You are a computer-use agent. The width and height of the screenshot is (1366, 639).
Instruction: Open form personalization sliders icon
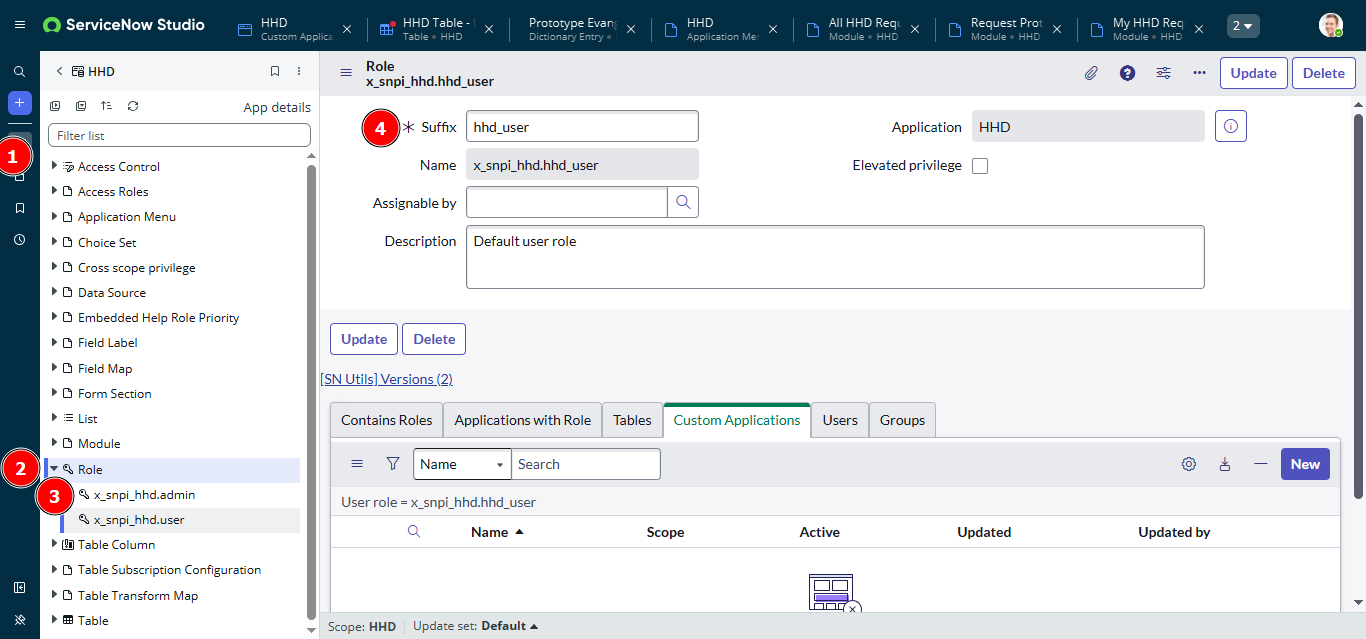(1163, 73)
